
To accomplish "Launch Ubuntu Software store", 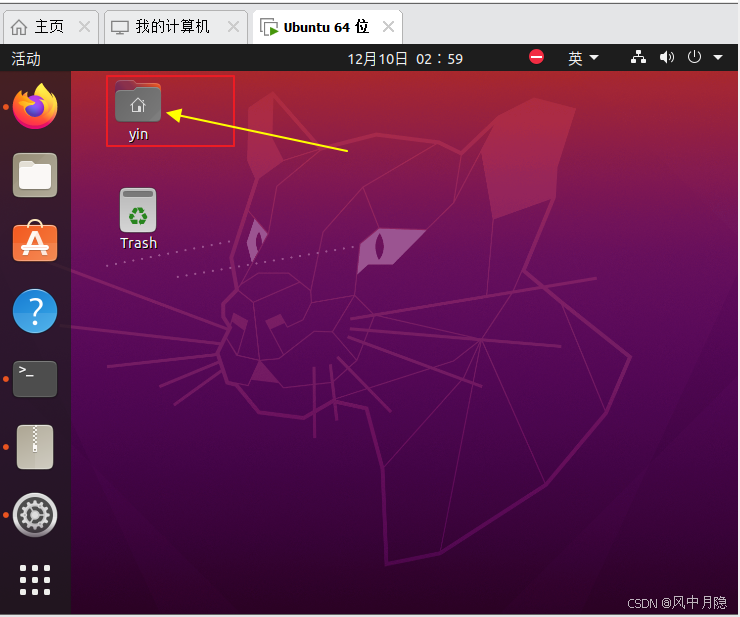I will 35,241.
